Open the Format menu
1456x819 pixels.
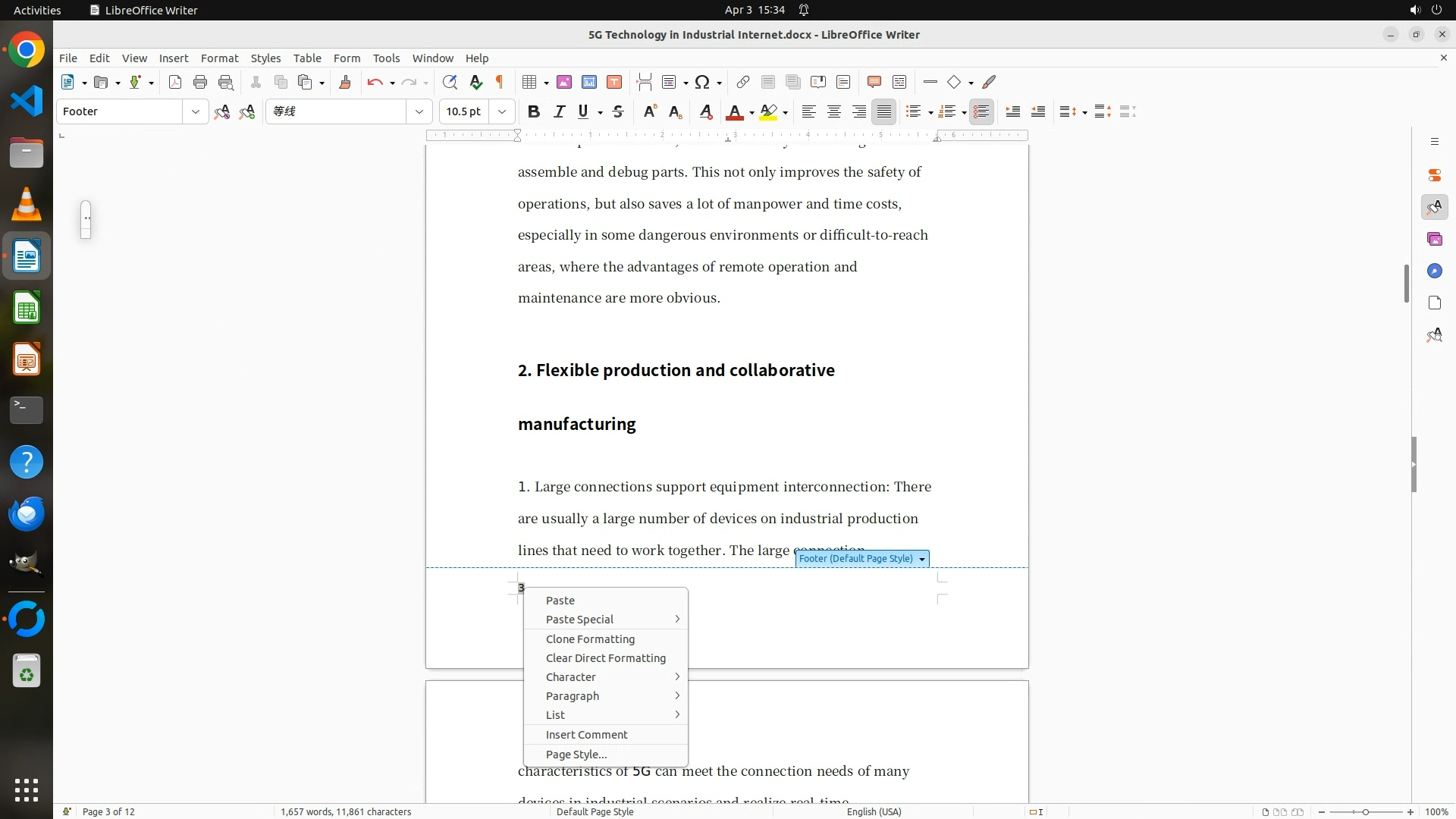(x=219, y=58)
